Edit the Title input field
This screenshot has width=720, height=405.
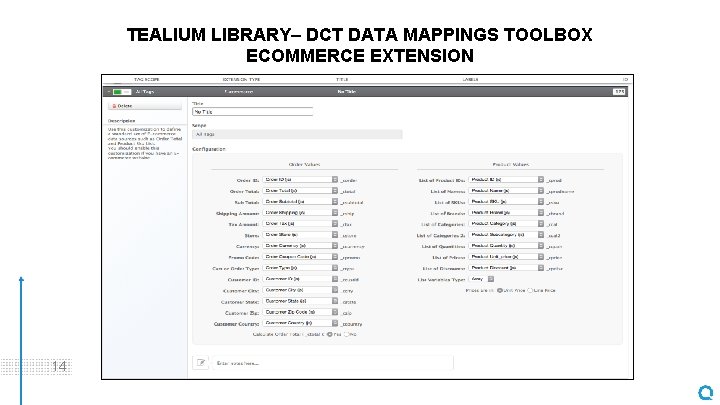(x=253, y=112)
